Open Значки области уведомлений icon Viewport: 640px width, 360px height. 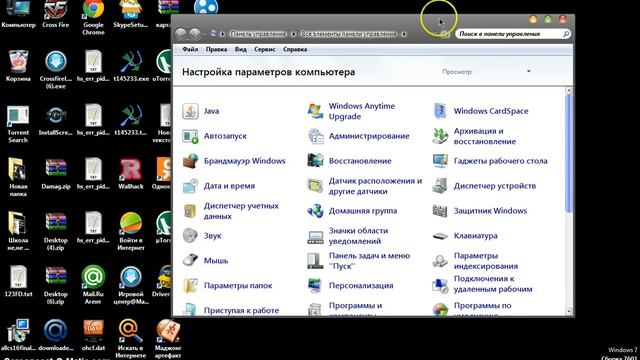pos(315,236)
